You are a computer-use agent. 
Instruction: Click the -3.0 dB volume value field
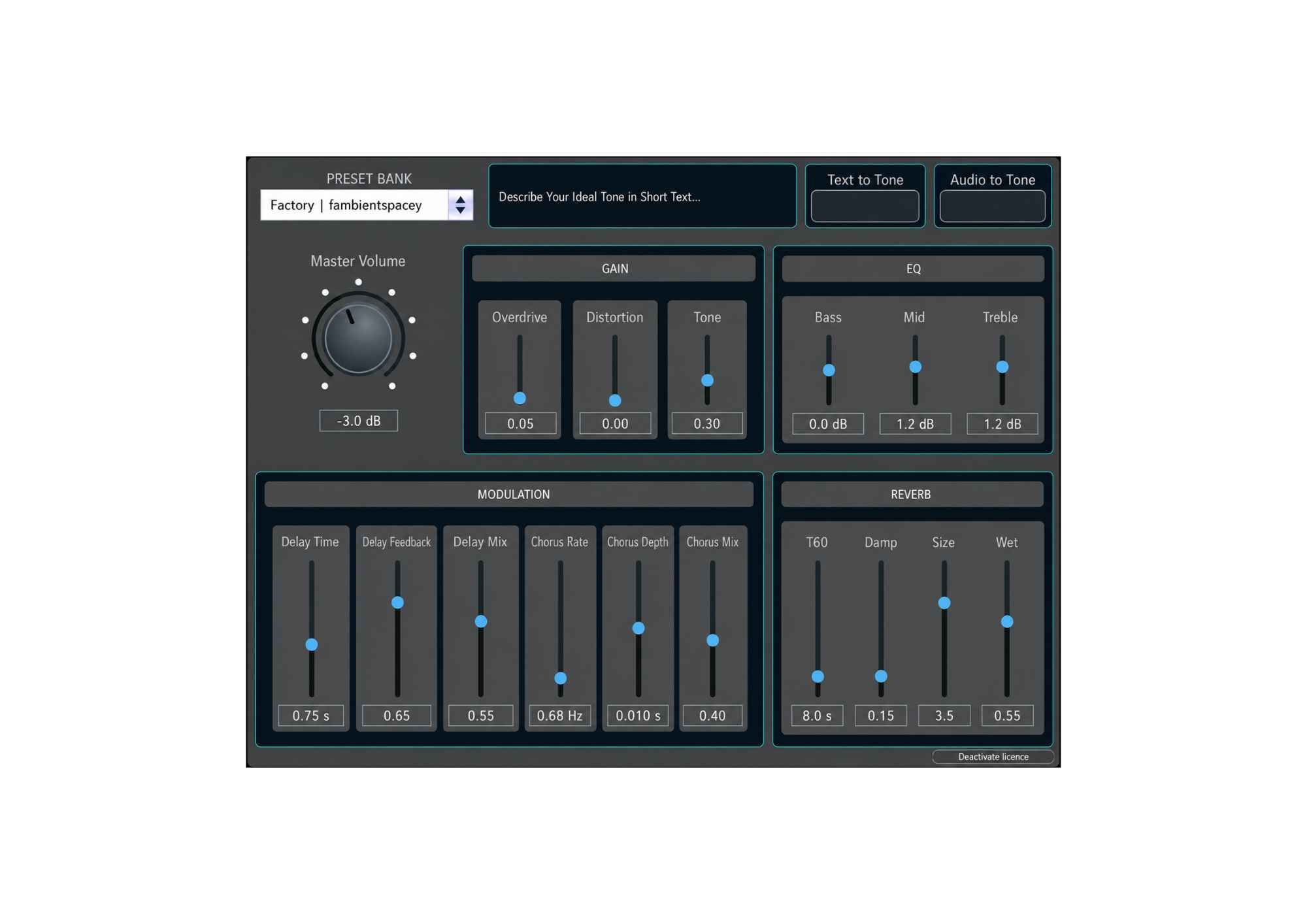pos(358,420)
